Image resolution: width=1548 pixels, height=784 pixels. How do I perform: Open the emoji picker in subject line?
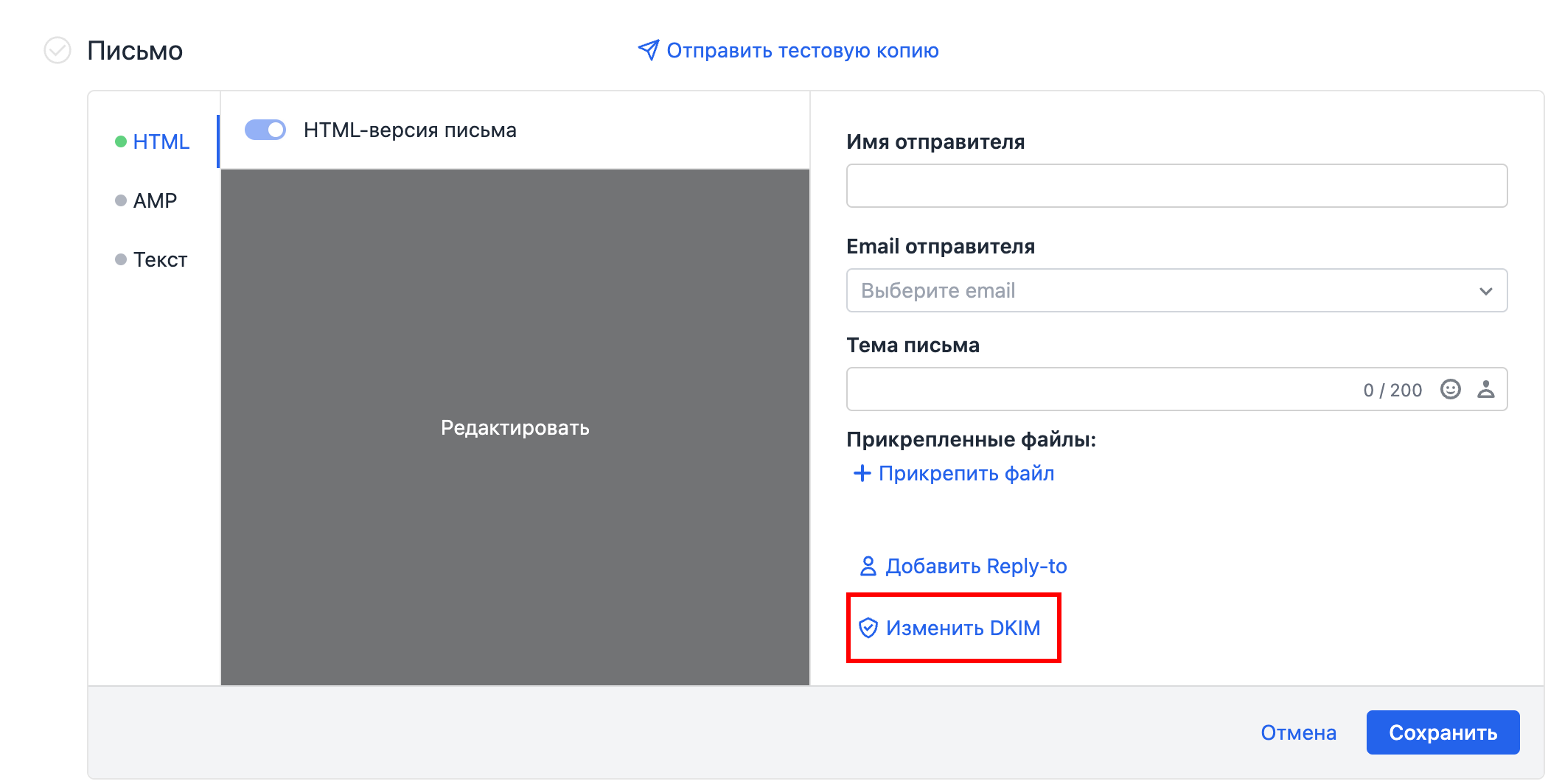click(x=1451, y=389)
